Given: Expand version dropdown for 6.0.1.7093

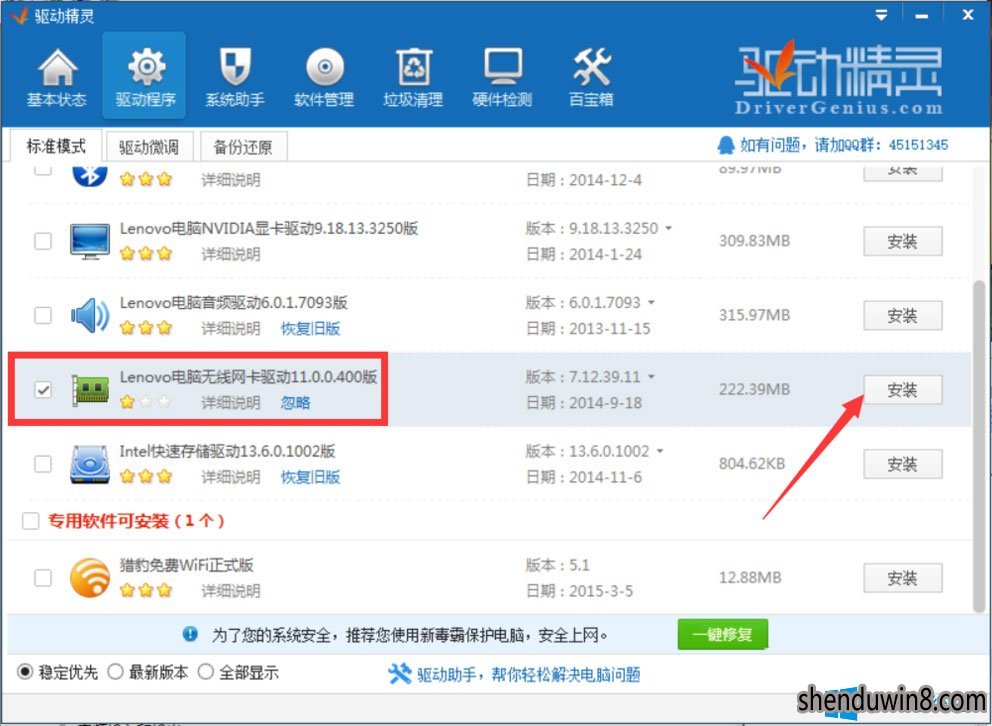Looking at the screenshot, I should [x=651, y=303].
